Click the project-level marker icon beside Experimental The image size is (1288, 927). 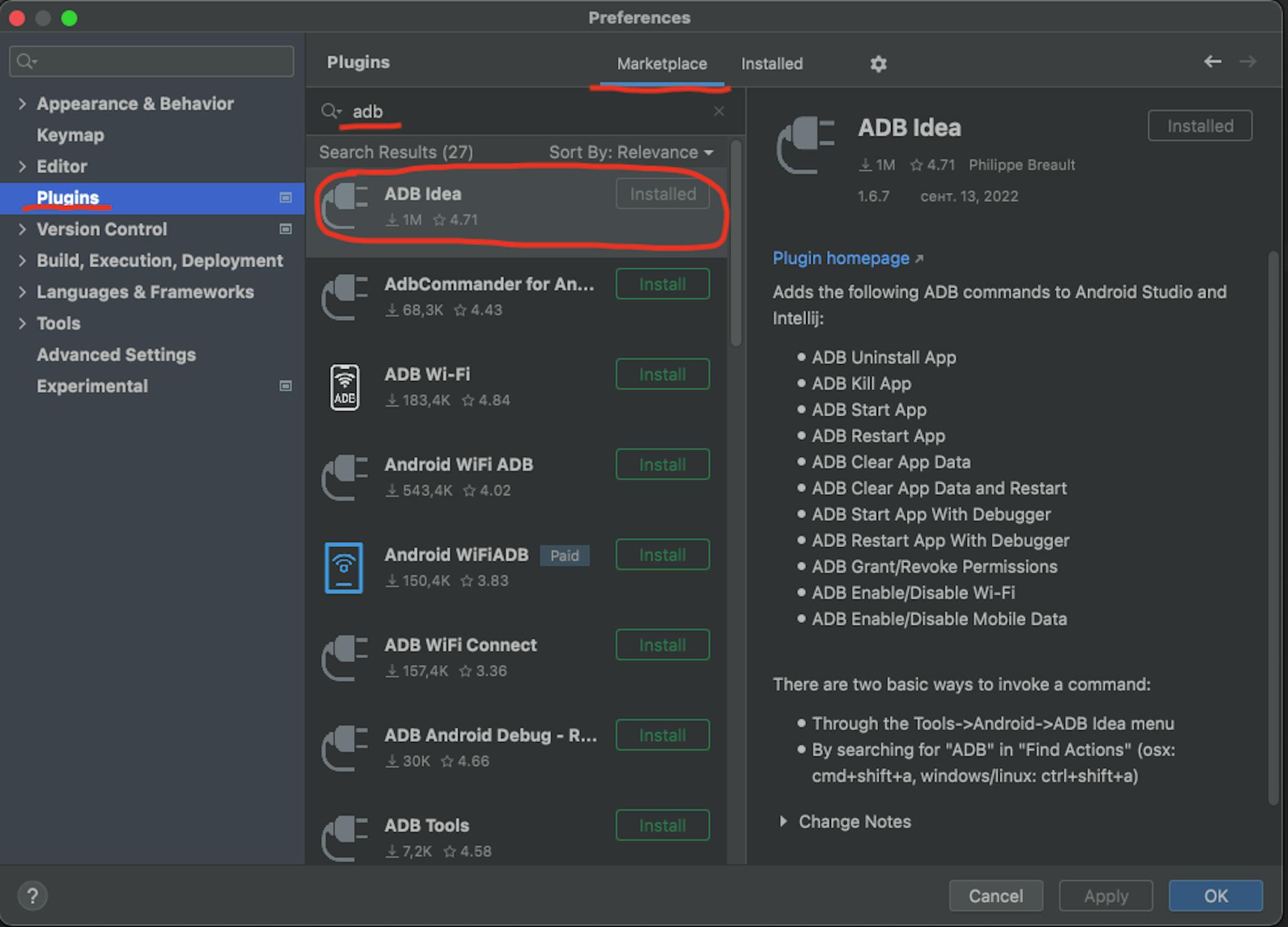point(286,386)
